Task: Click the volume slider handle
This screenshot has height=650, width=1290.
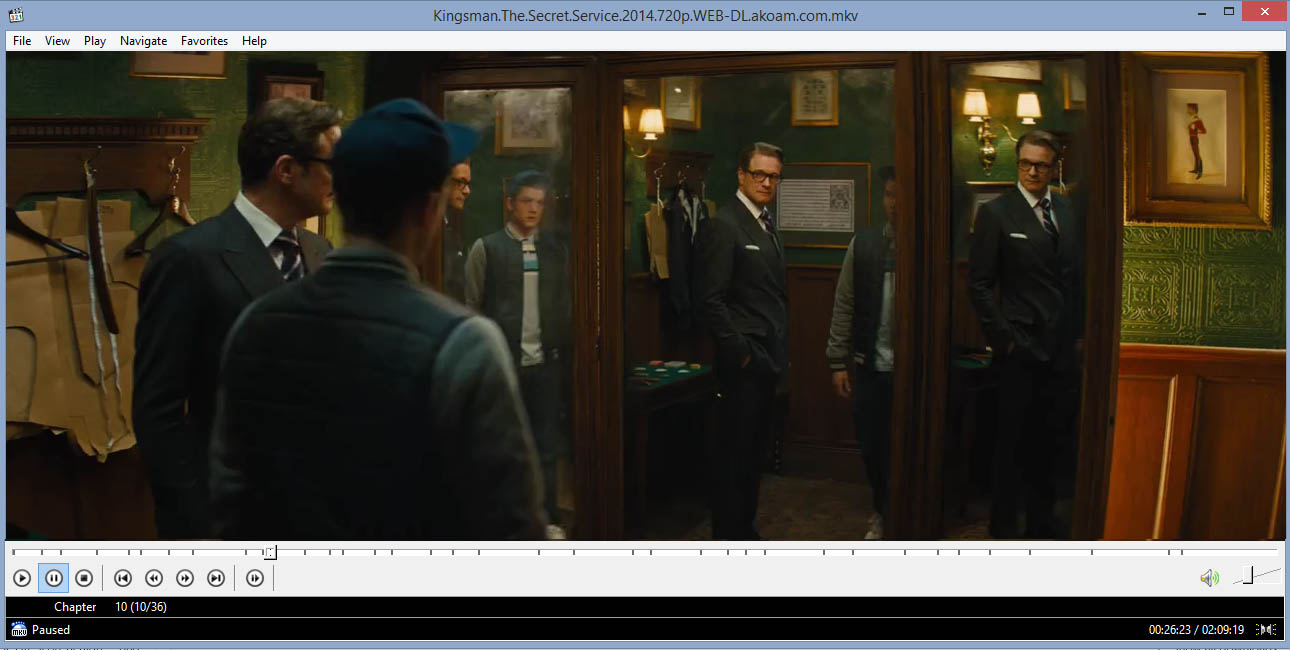Action: 1247,576
